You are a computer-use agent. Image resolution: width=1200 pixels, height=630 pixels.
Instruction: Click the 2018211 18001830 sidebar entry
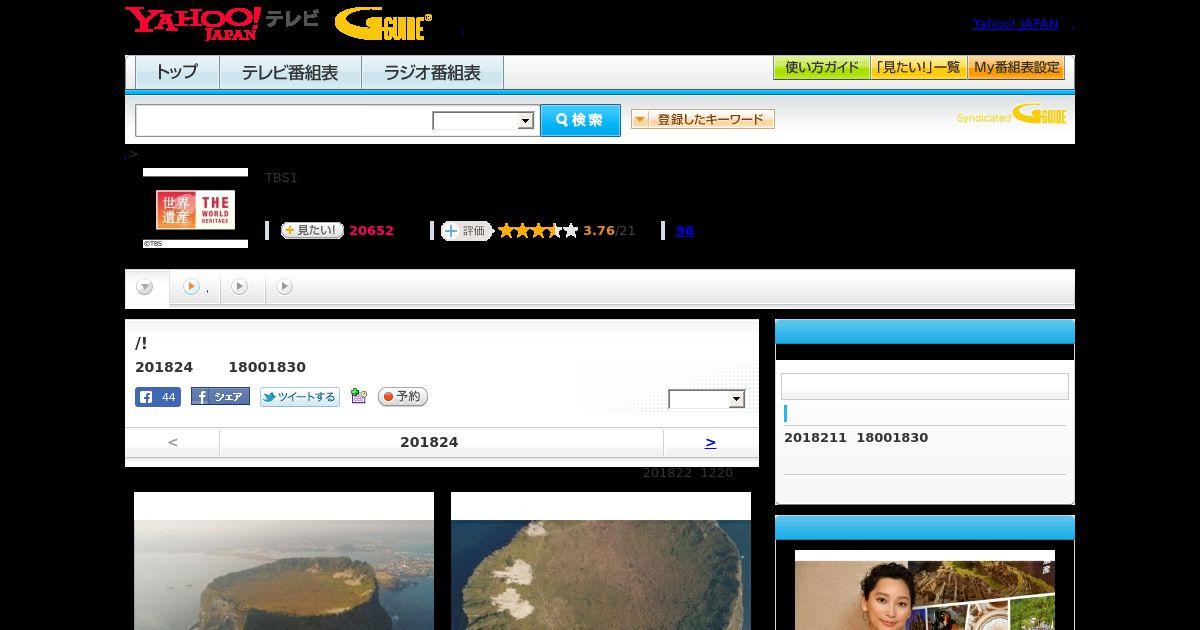pyautogui.click(x=856, y=438)
